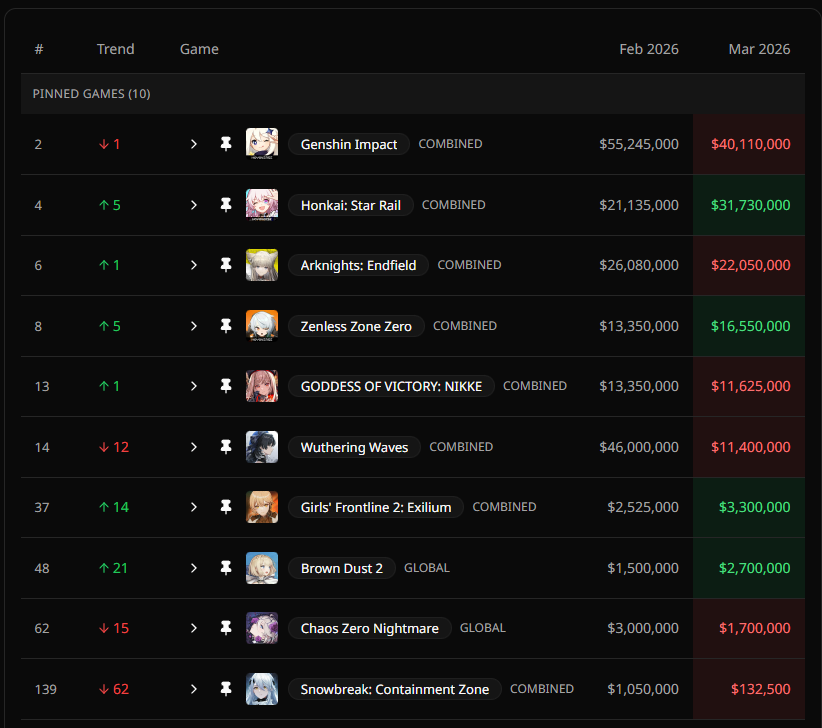Expand Girls' Frontline 2 row chevron
Viewport: 822px width, 728px height.
[x=194, y=507]
